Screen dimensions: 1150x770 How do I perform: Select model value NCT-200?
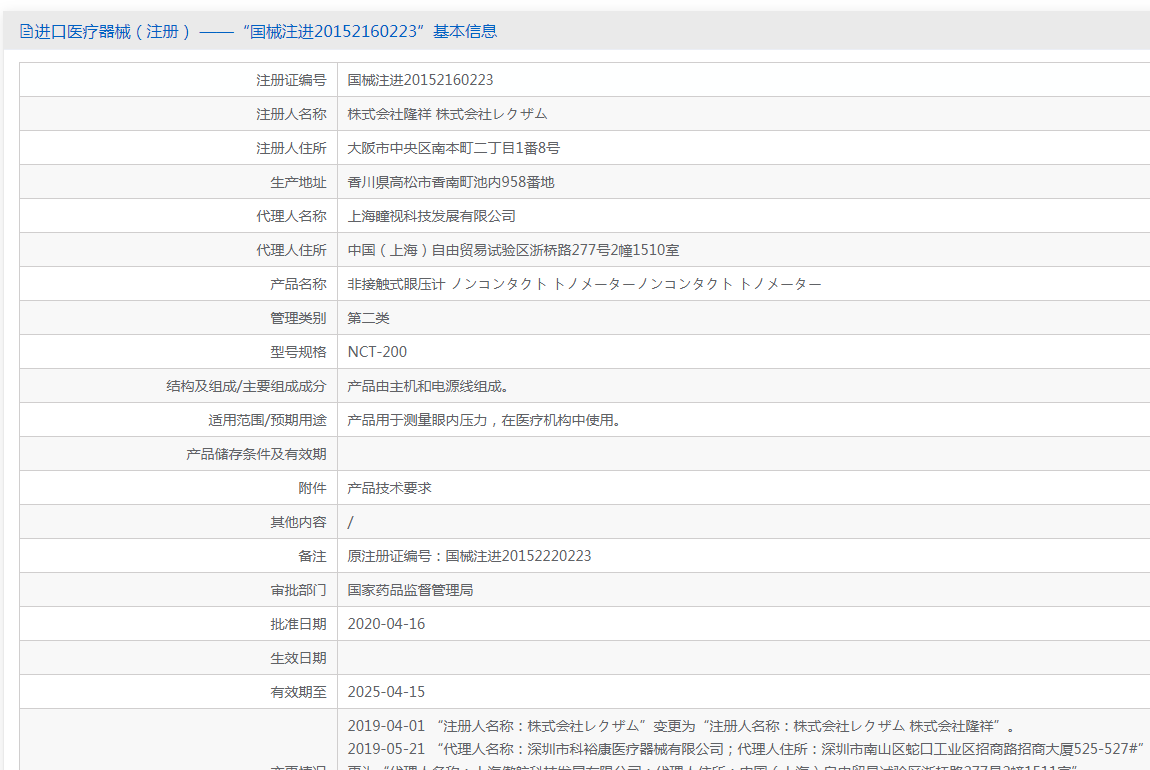pyautogui.click(x=377, y=352)
